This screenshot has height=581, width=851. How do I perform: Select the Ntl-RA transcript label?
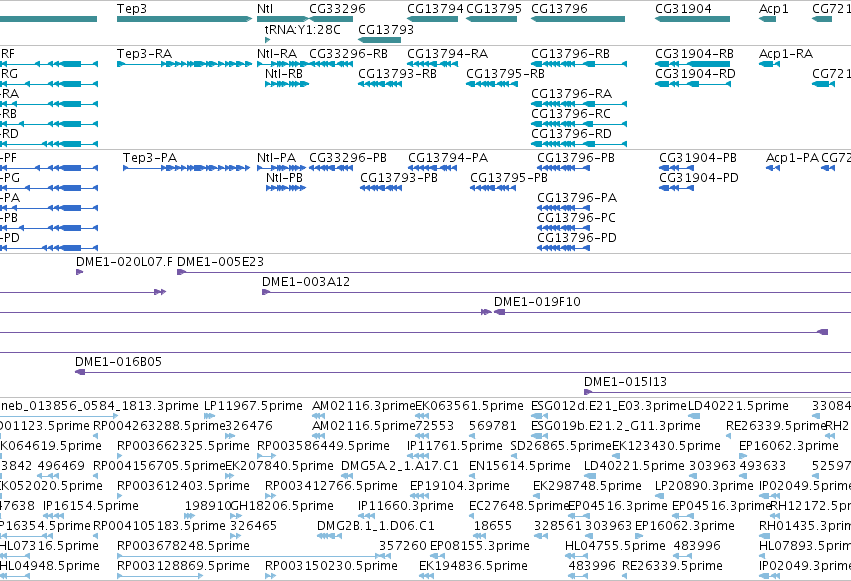tap(277, 54)
